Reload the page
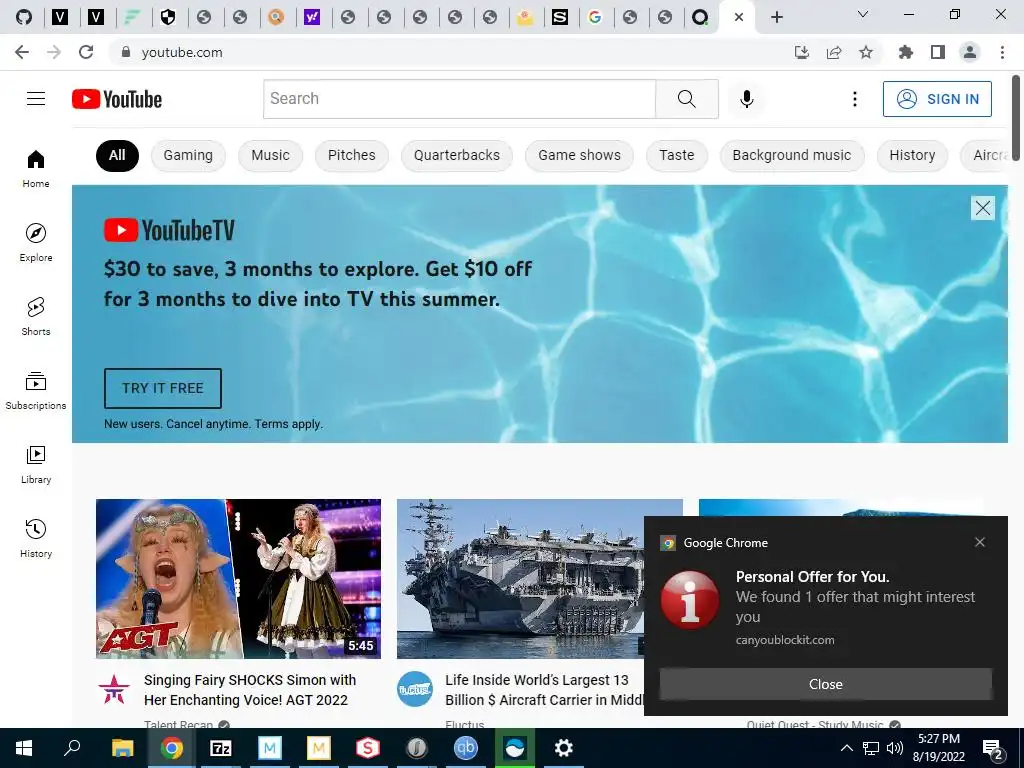The height and width of the screenshot is (768, 1024). pyautogui.click(x=86, y=52)
